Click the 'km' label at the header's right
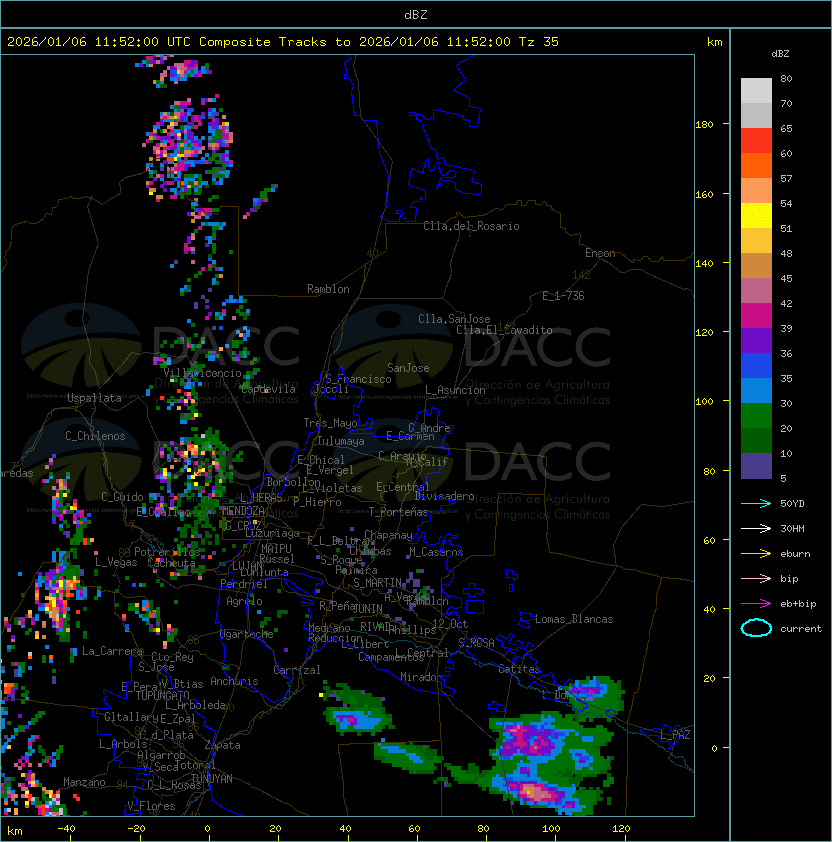 [714, 42]
